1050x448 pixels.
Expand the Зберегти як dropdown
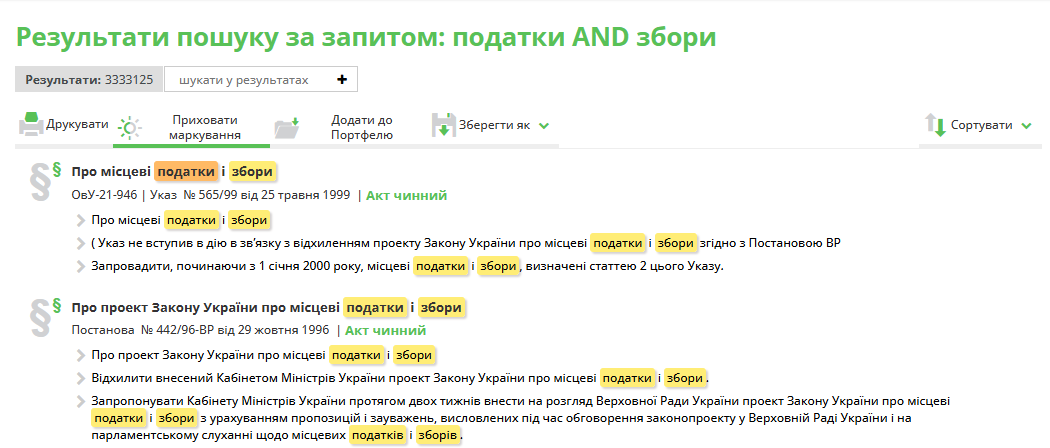pos(544,126)
